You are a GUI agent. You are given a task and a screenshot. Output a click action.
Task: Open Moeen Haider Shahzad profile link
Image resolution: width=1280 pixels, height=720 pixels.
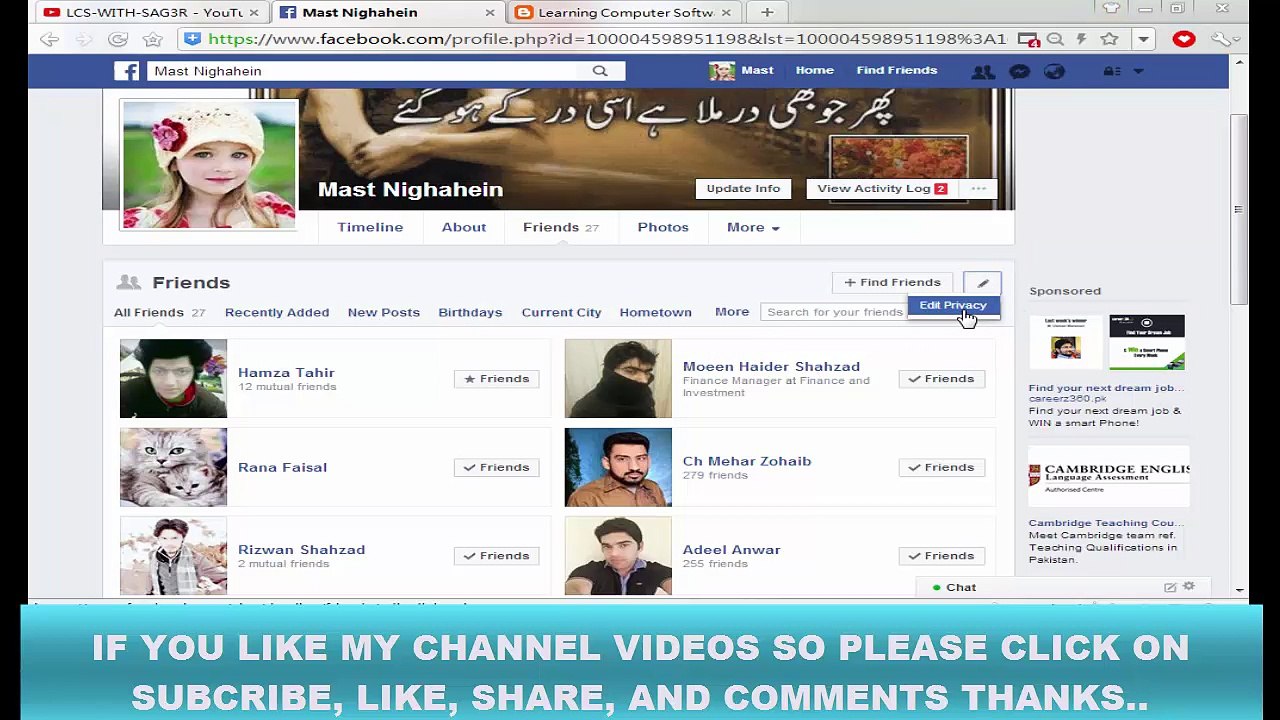[x=771, y=366]
